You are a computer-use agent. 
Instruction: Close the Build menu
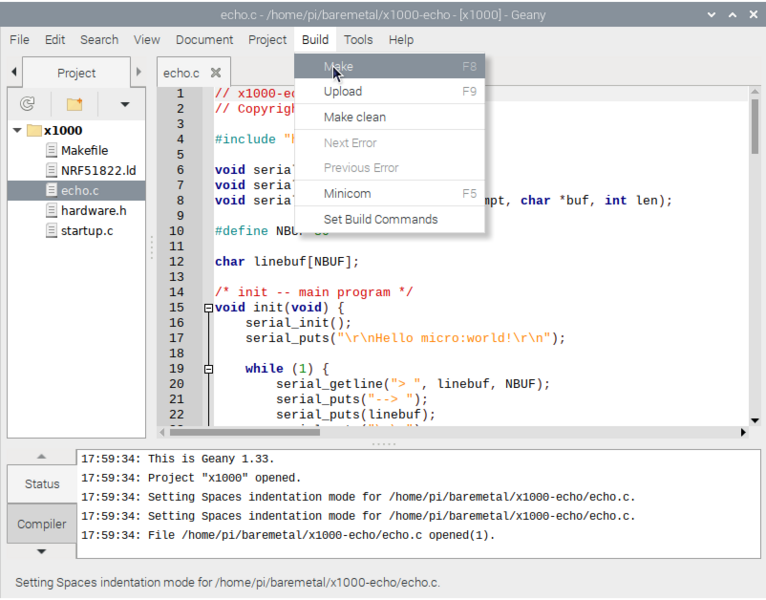point(315,40)
